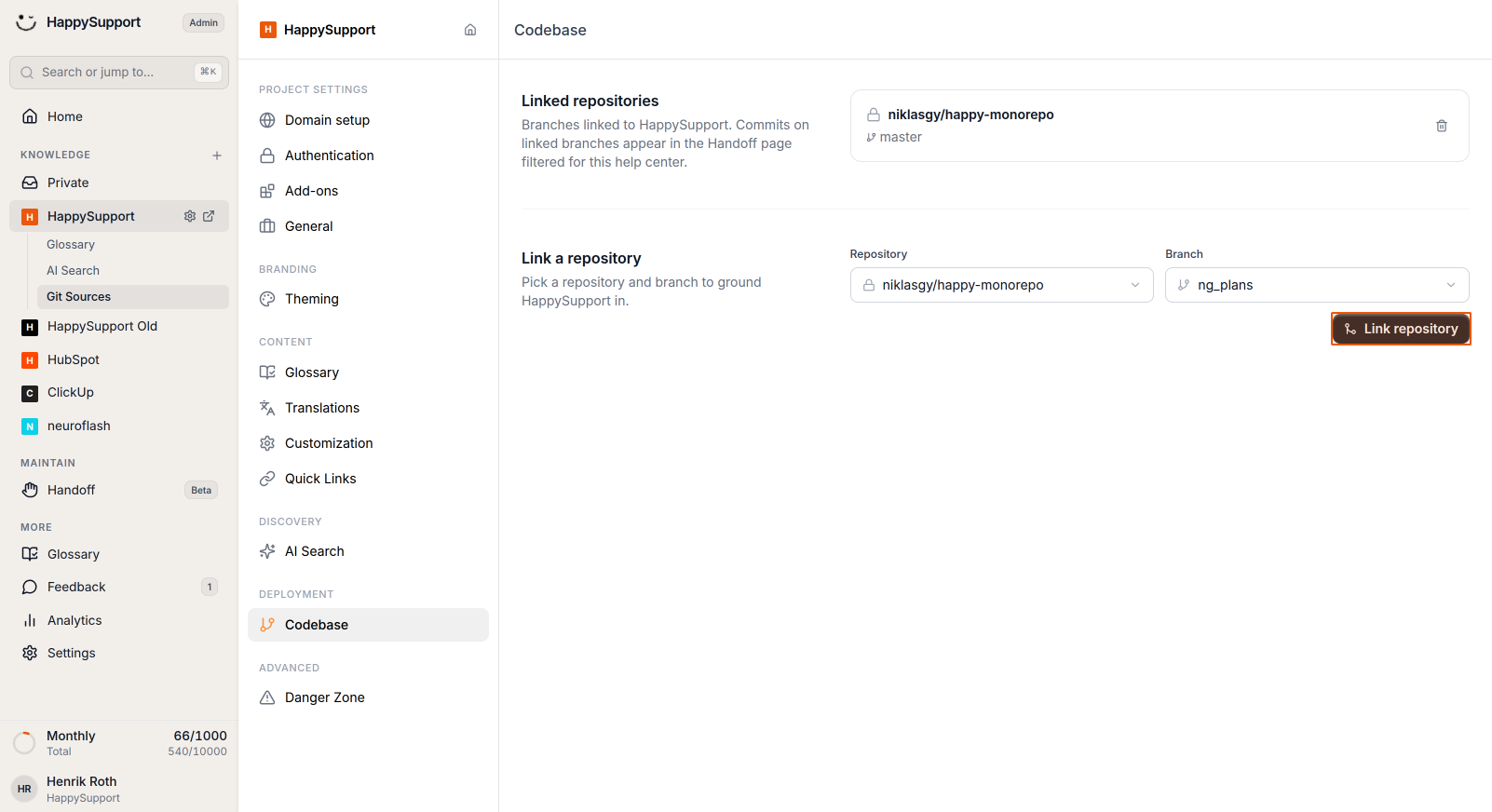Image resolution: width=1492 pixels, height=812 pixels.
Task: Click the ClickUp black C icon
Action: 30,393
